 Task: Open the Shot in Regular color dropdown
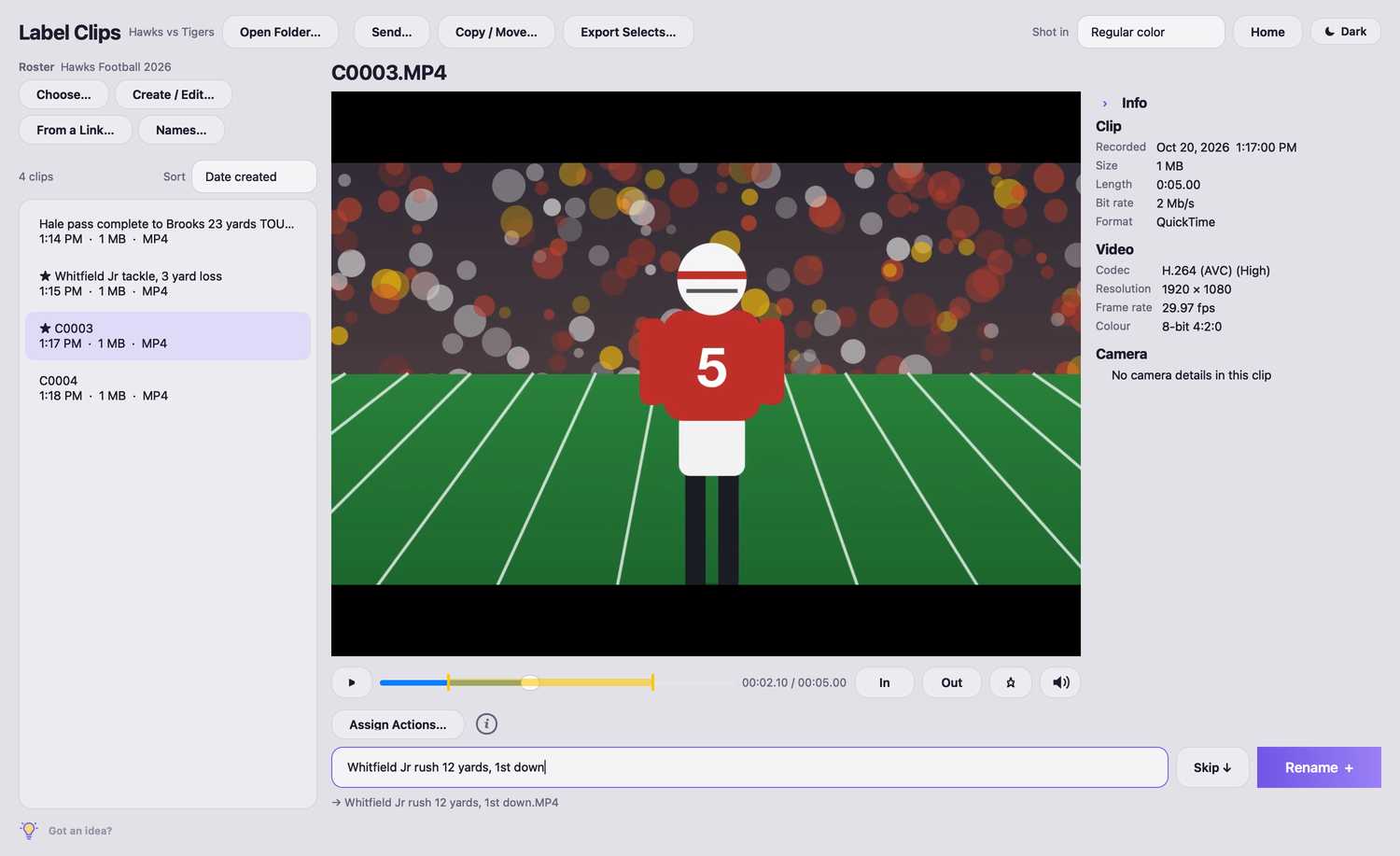1151,32
